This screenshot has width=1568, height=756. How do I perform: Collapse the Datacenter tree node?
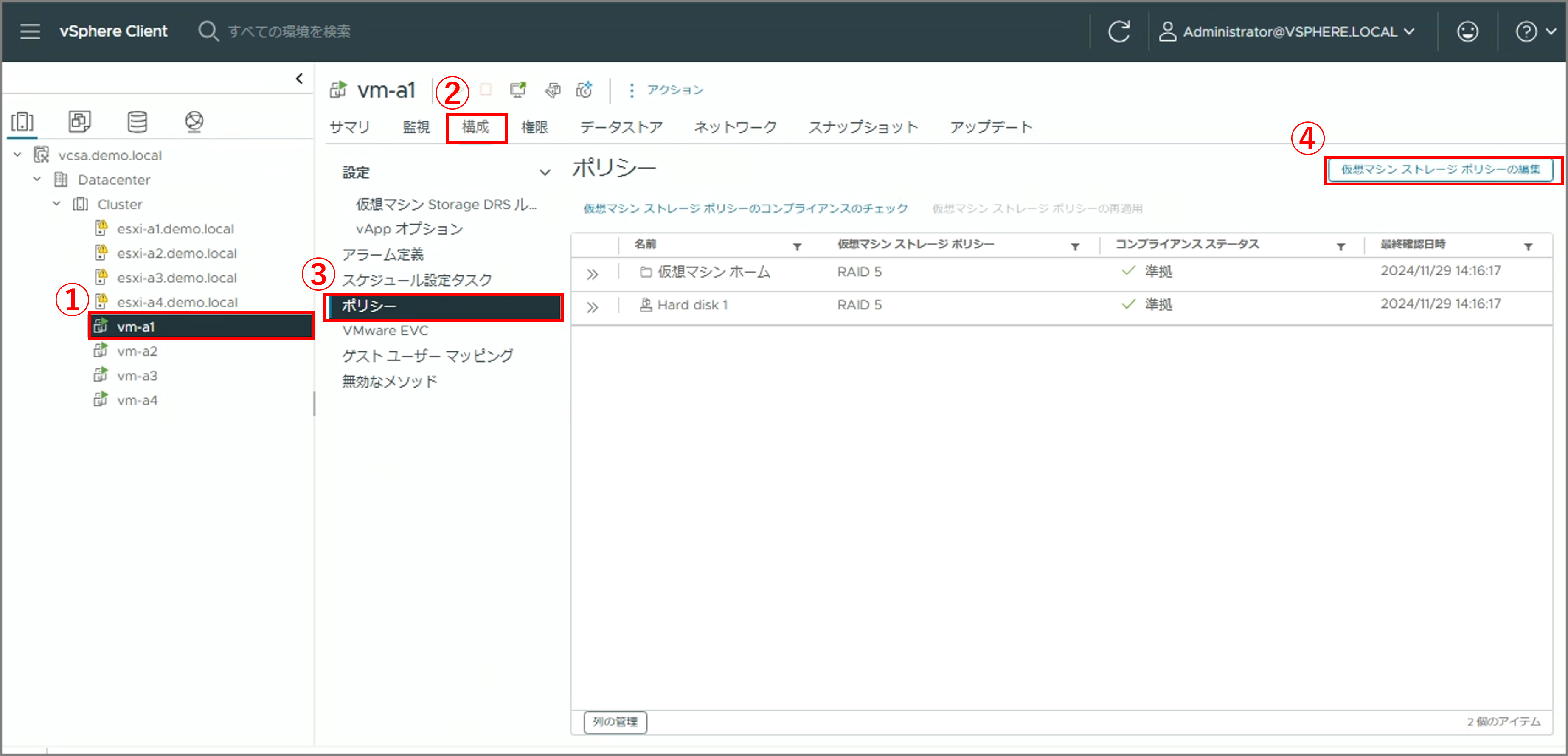pos(37,179)
